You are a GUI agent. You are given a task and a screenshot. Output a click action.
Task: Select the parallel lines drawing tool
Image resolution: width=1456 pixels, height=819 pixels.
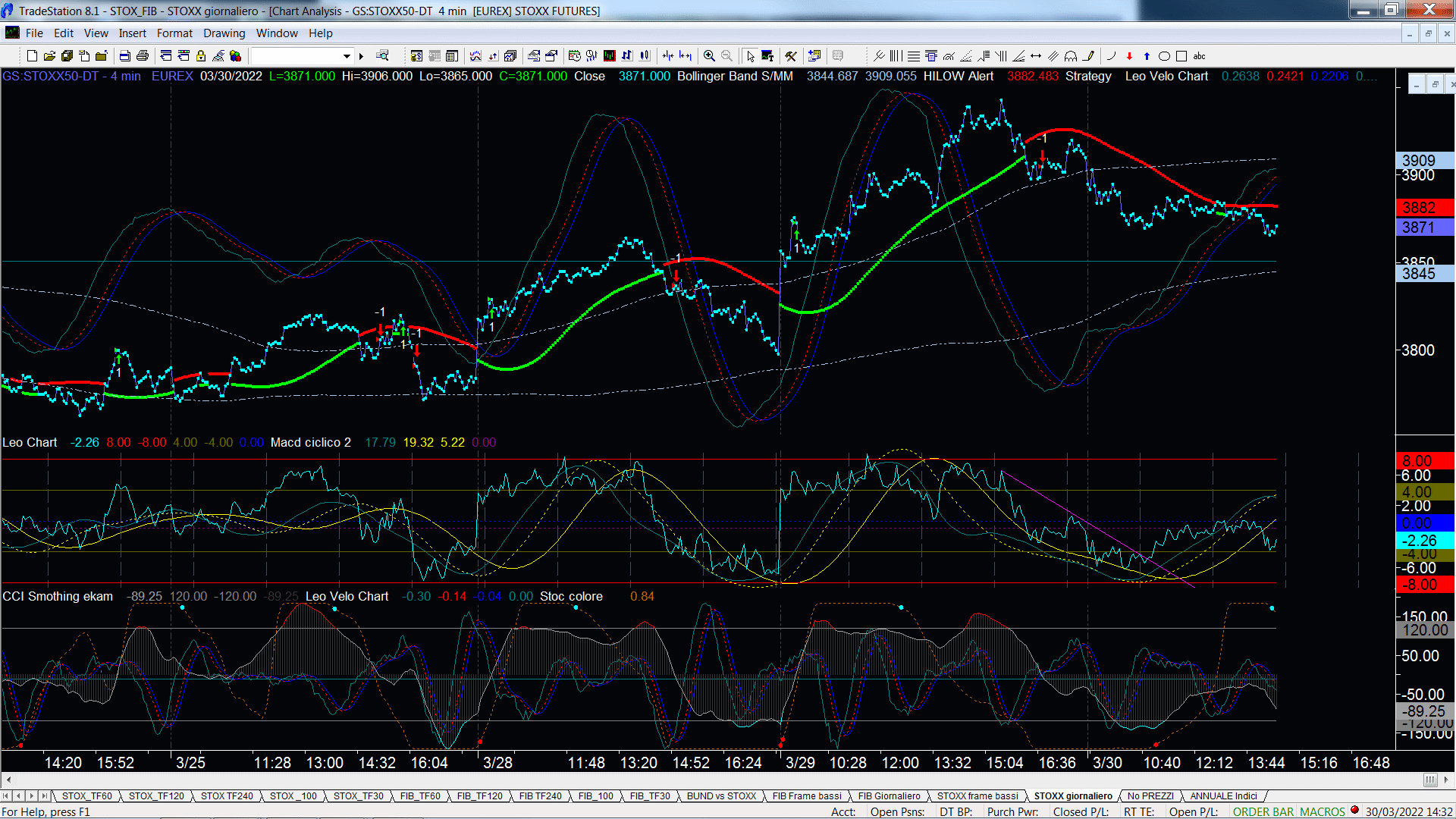coord(1053,56)
